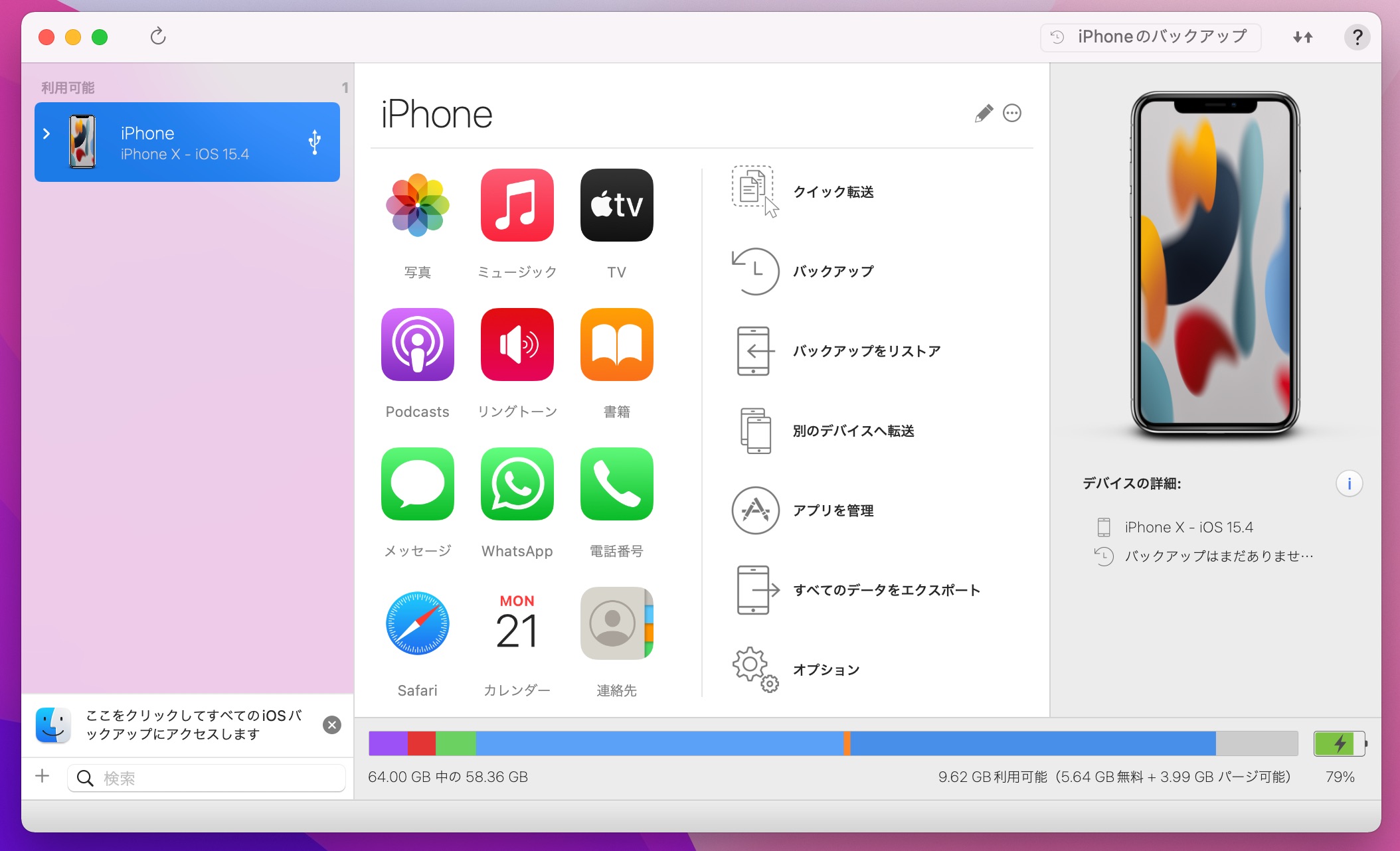Choose 別のデバイスへ転送 label
The width and height of the screenshot is (1400, 851).
853,431
